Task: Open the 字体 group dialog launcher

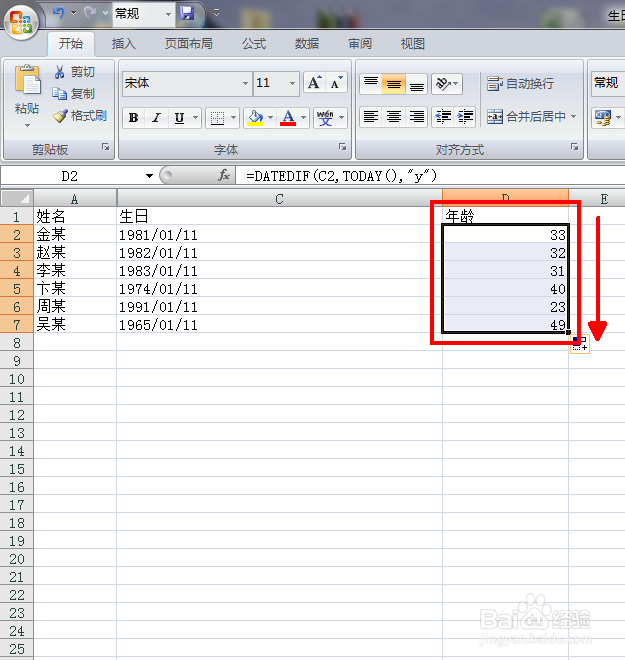Action: pos(343,146)
